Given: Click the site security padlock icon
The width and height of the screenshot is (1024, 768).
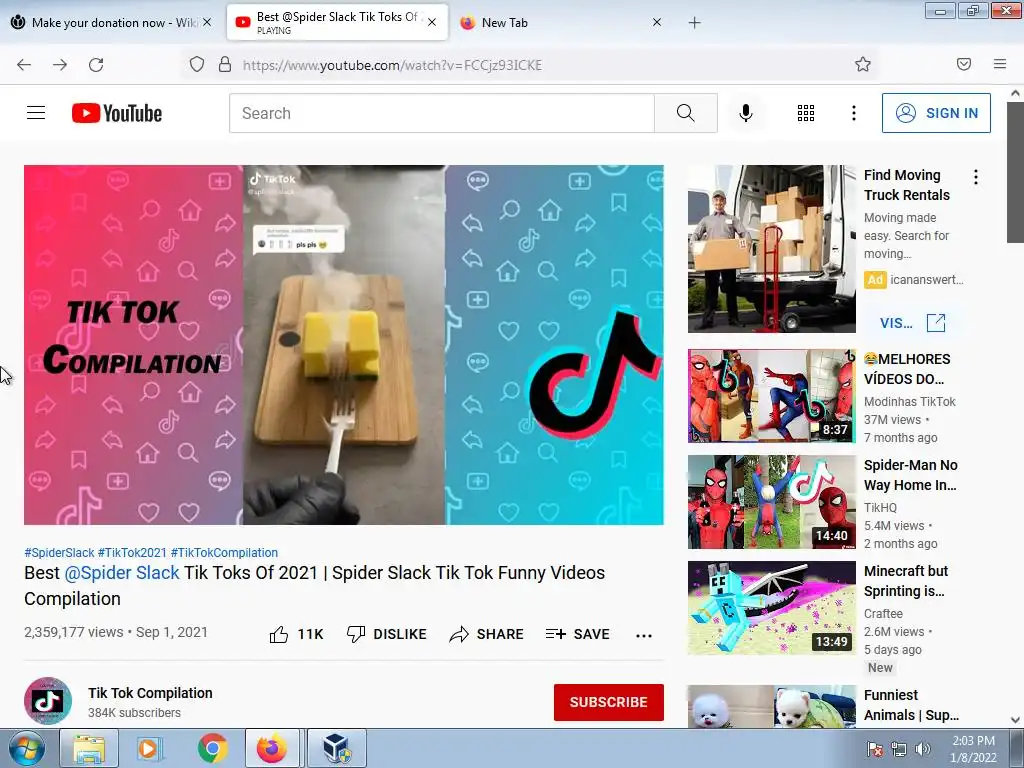Looking at the screenshot, I should [225, 64].
